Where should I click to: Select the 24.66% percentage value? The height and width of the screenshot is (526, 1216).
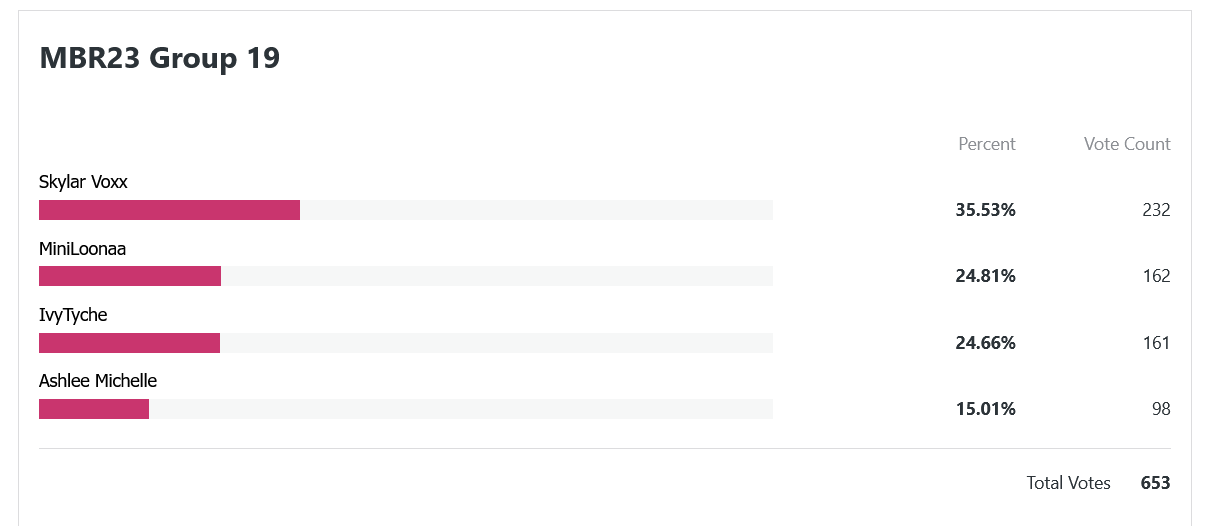click(986, 343)
